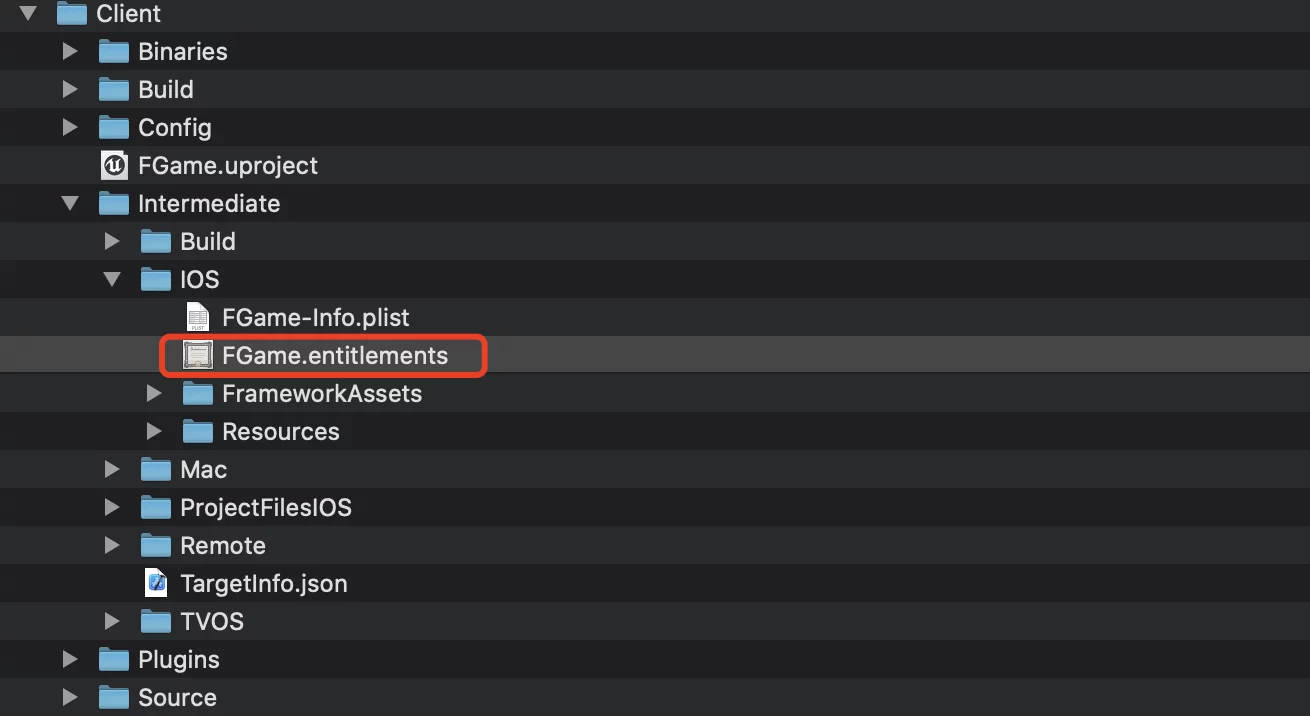
Task: Click the Unreal Engine FGame.uproject icon
Action: pyautogui.click(x=114, y=165)
